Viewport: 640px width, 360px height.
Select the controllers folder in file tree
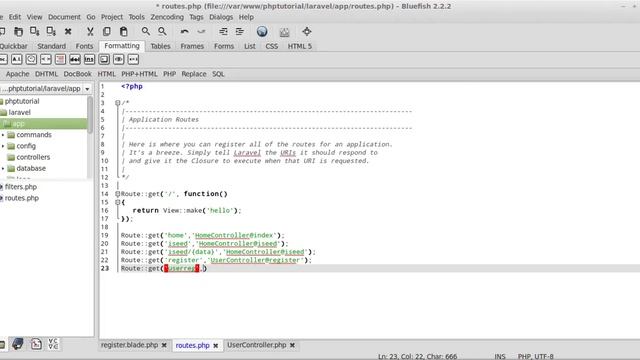[33, 157]
